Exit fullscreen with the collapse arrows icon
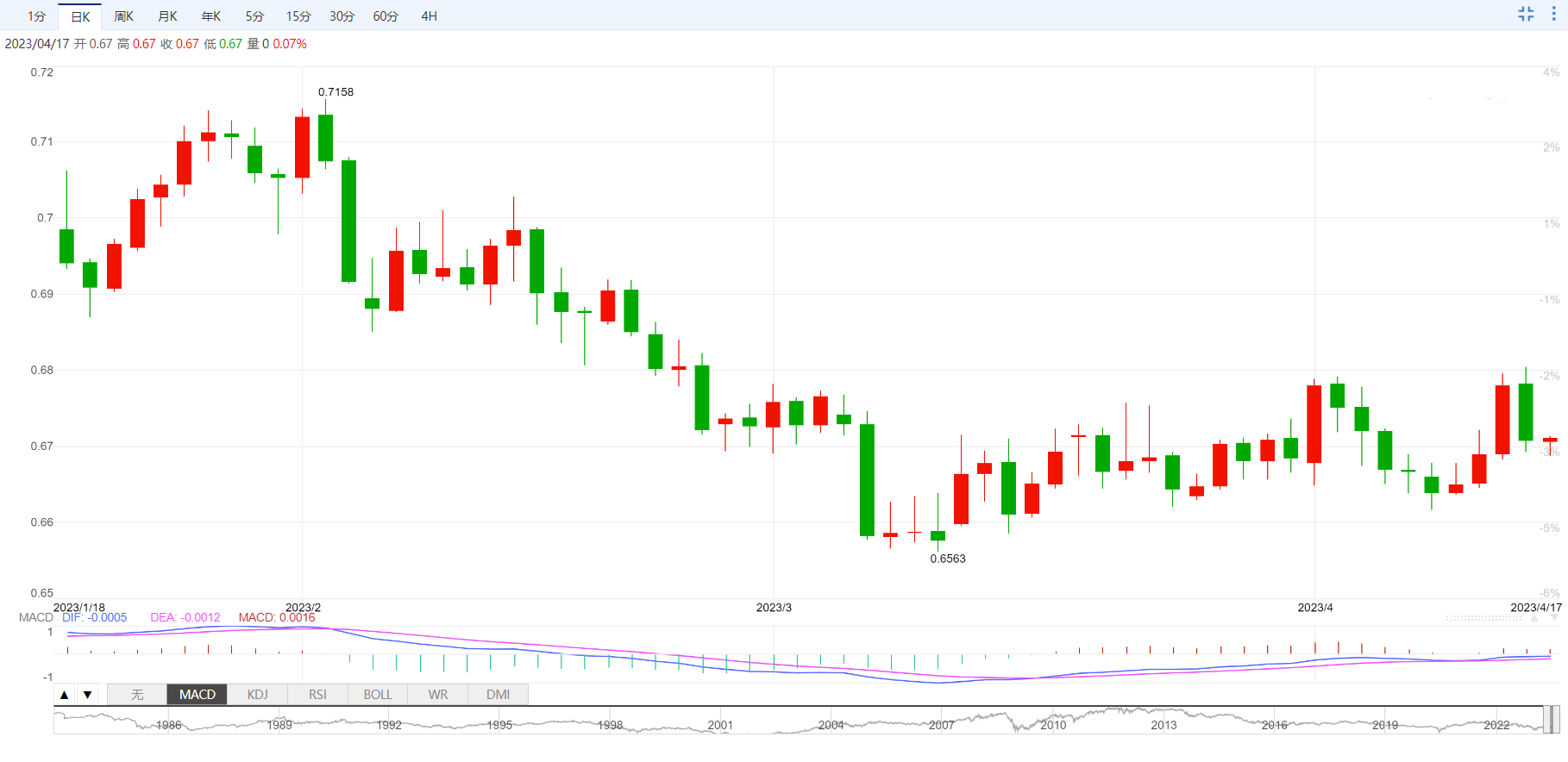 pyautogui.click(x=1526, y=14)
